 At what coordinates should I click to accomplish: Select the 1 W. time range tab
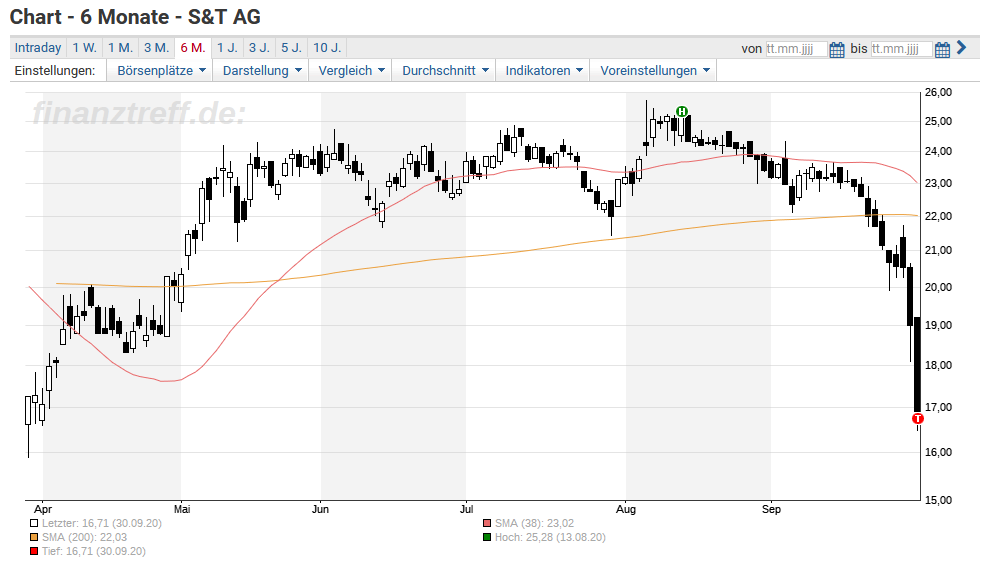[x=84, y=48]
